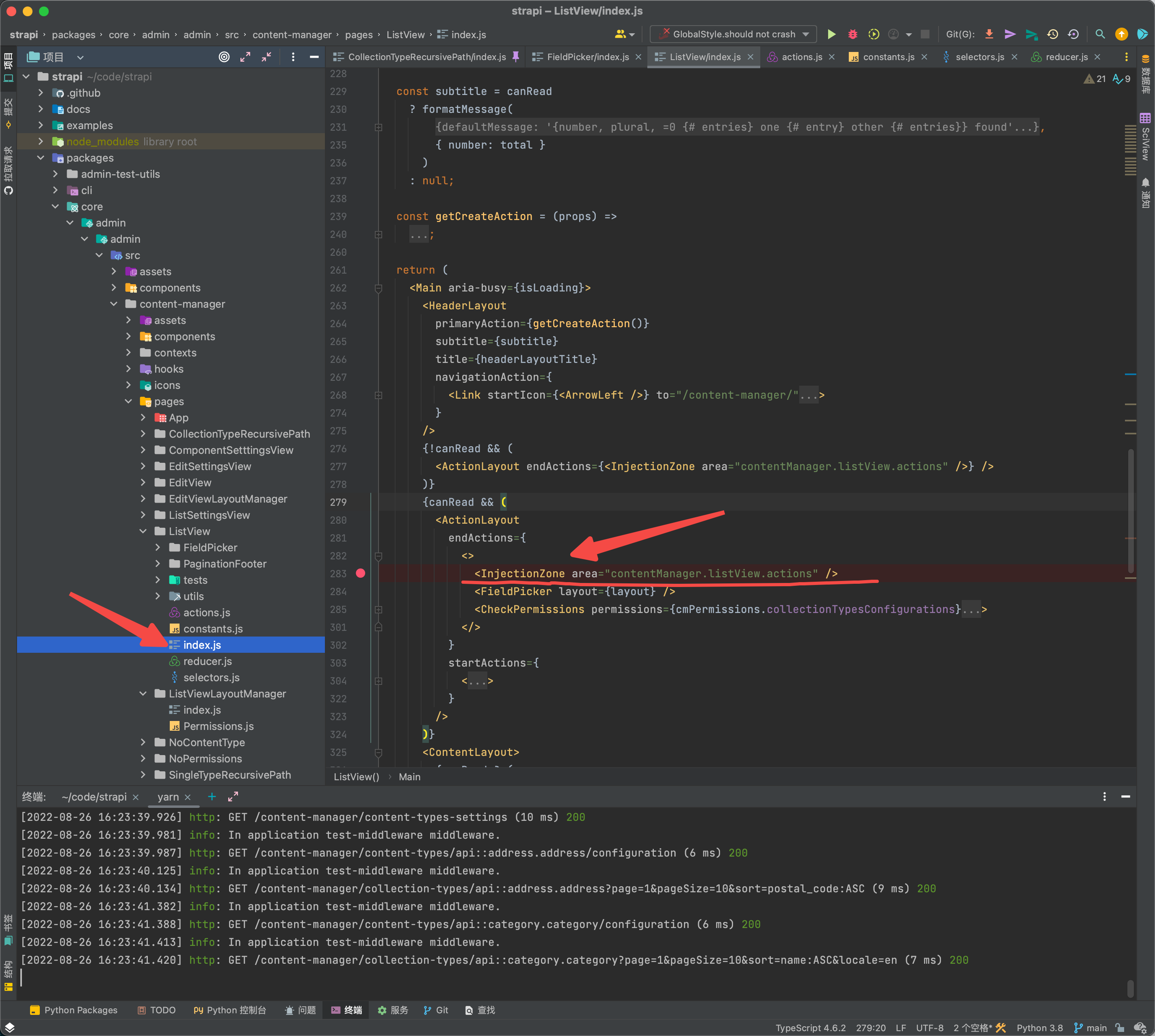The width and height of the screenshot is (1155, 1036).
Task: Open the search everywhere magnifier
Action: pos(1100,34)
